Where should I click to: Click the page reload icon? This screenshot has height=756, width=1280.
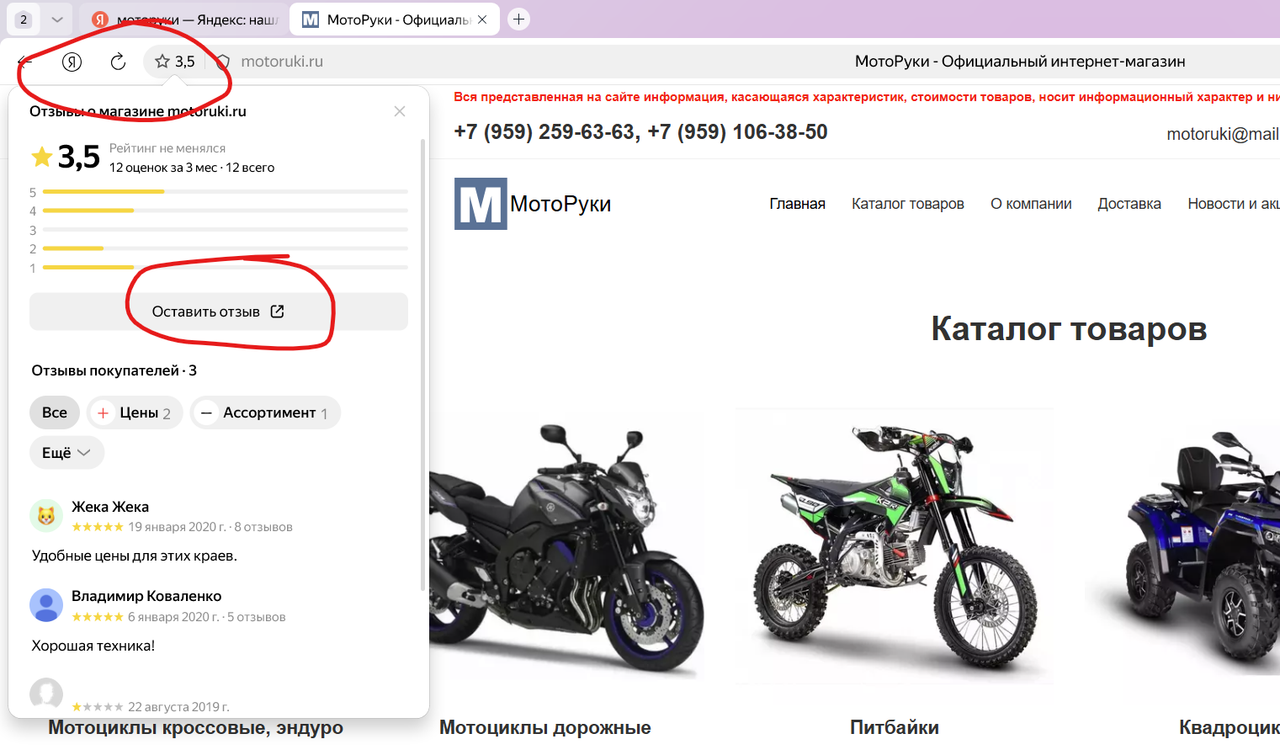(x=117, y=61)
